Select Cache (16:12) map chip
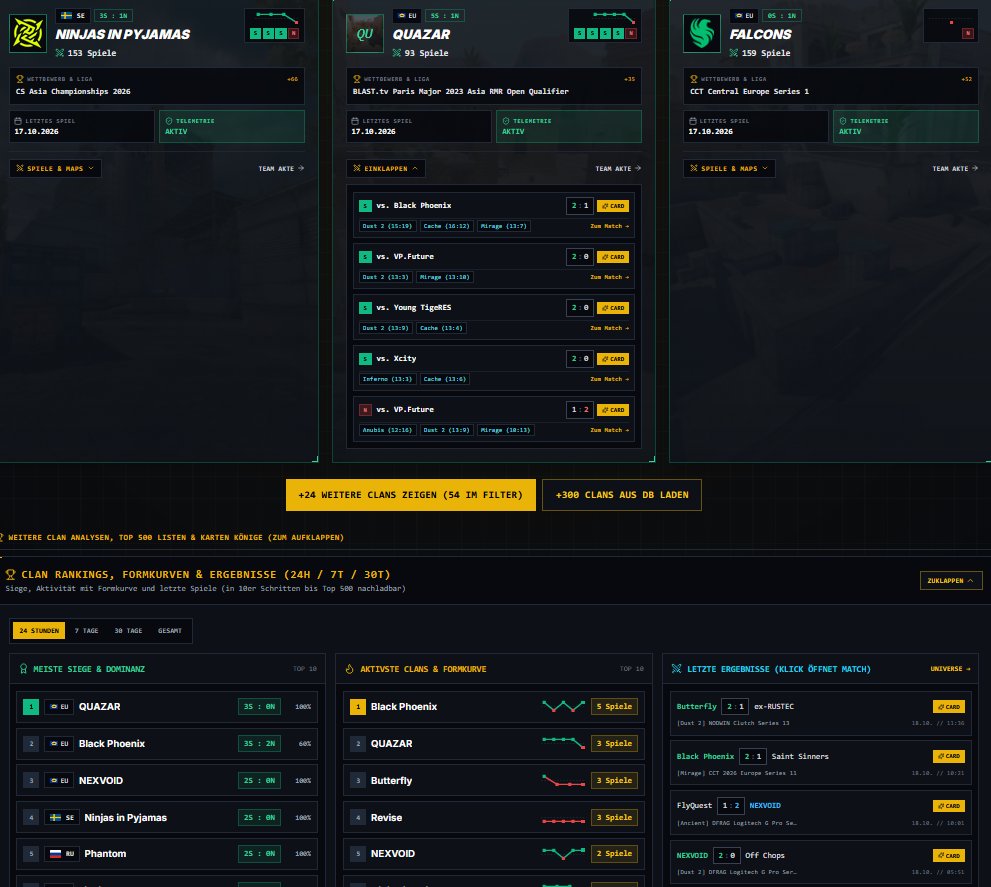991x887 pixels. point(446,226)
